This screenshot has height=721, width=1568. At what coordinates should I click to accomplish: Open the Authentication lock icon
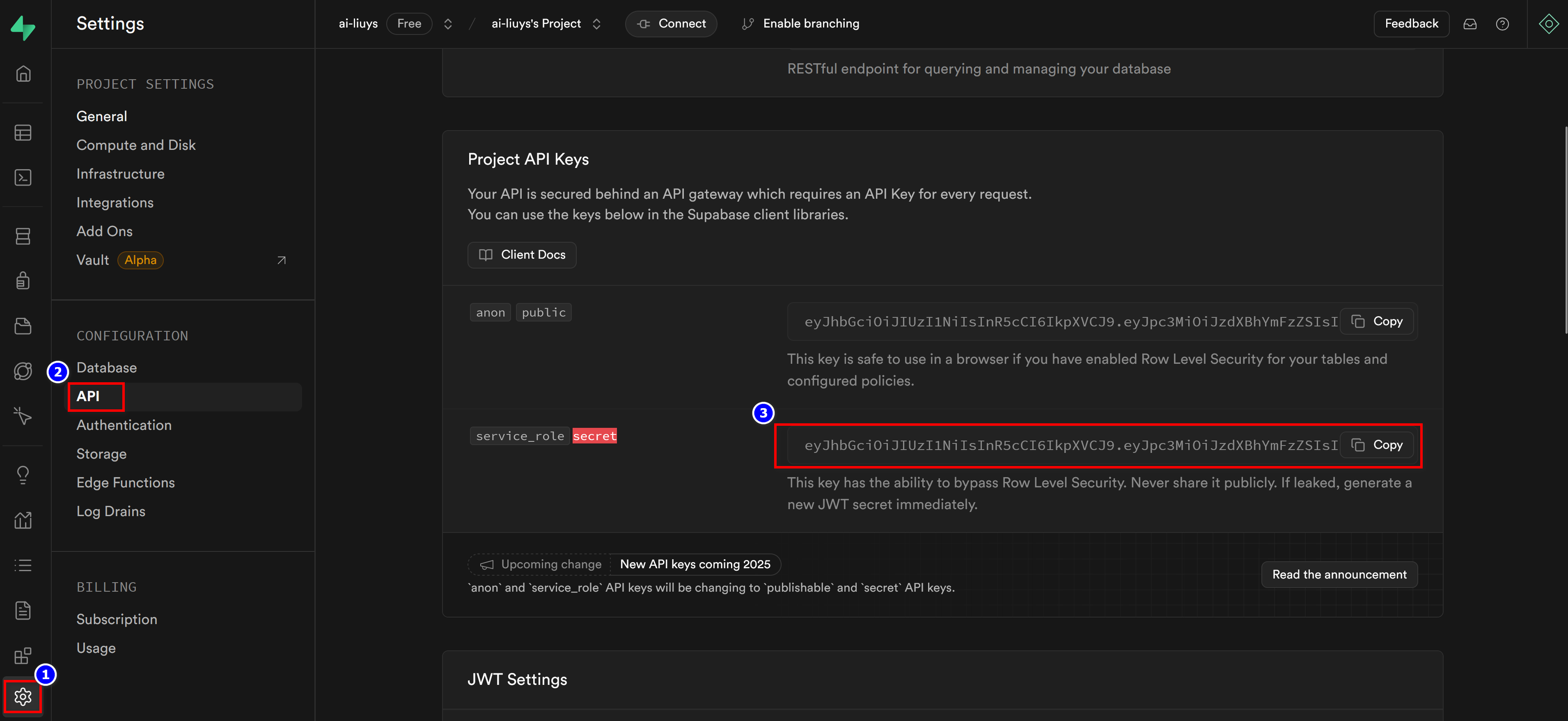tap(23, 281)
